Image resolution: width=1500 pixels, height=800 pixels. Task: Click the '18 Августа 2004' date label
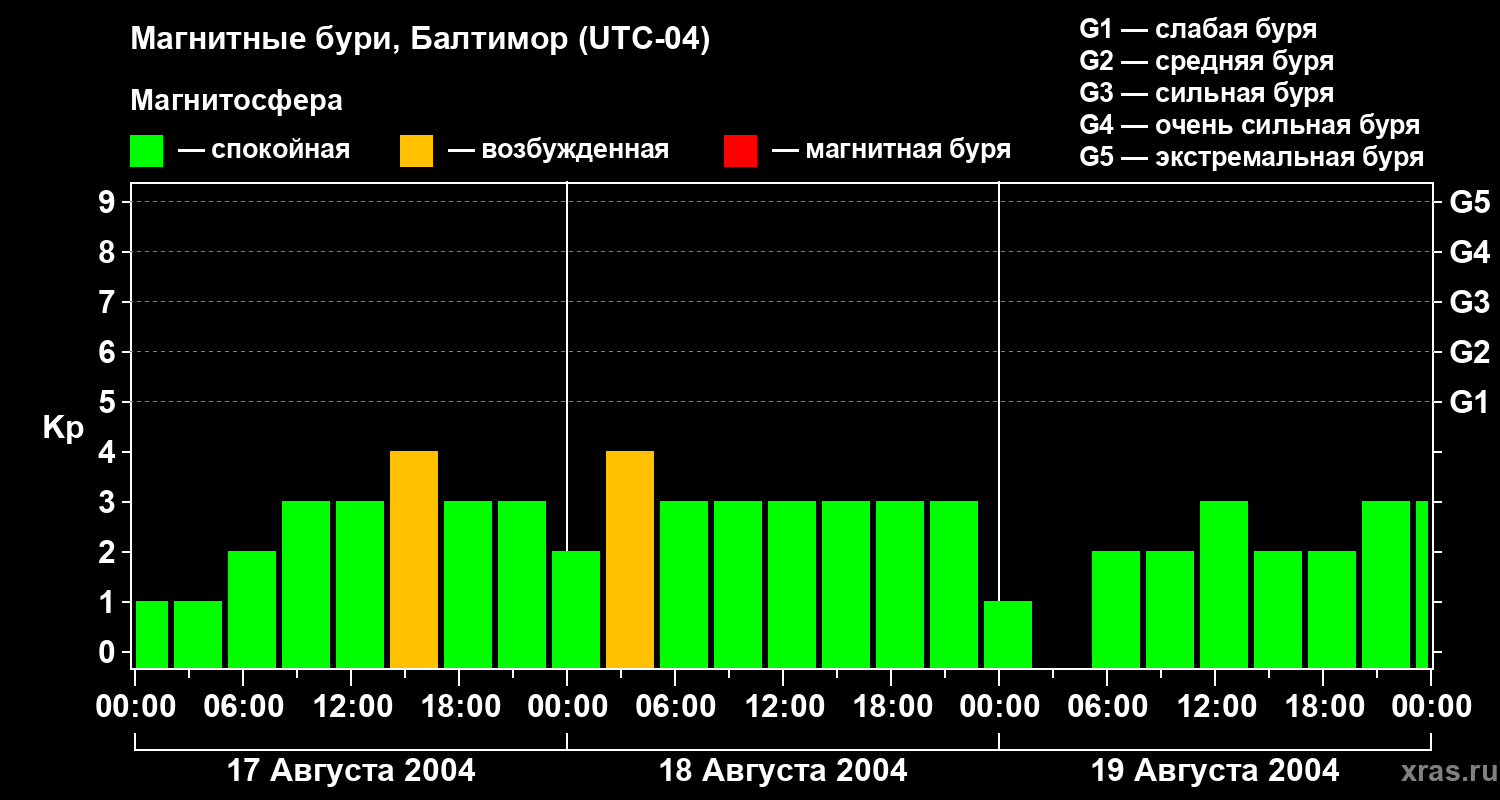tap(783, 771)
